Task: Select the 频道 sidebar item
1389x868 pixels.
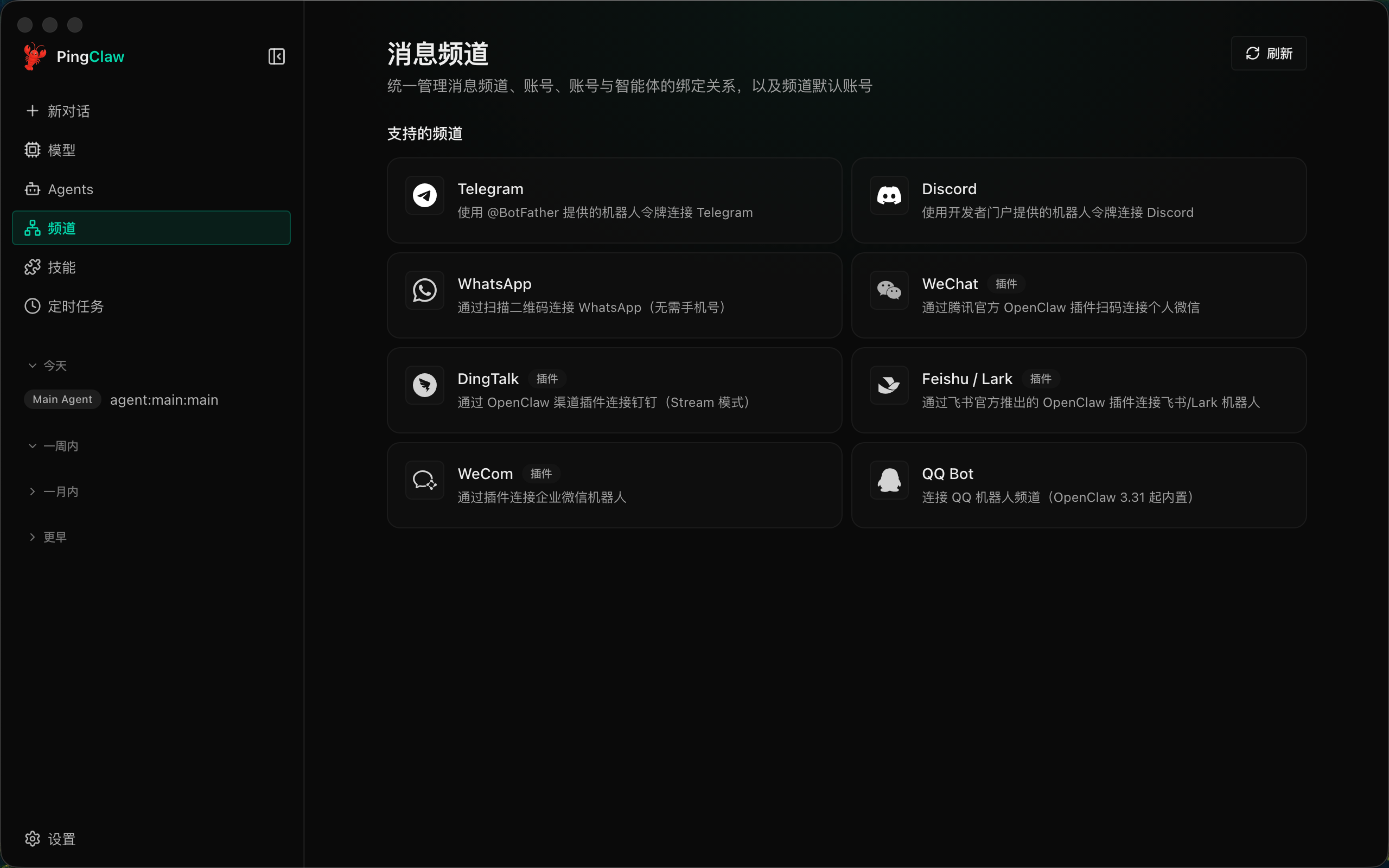Action: coord(151,228)
